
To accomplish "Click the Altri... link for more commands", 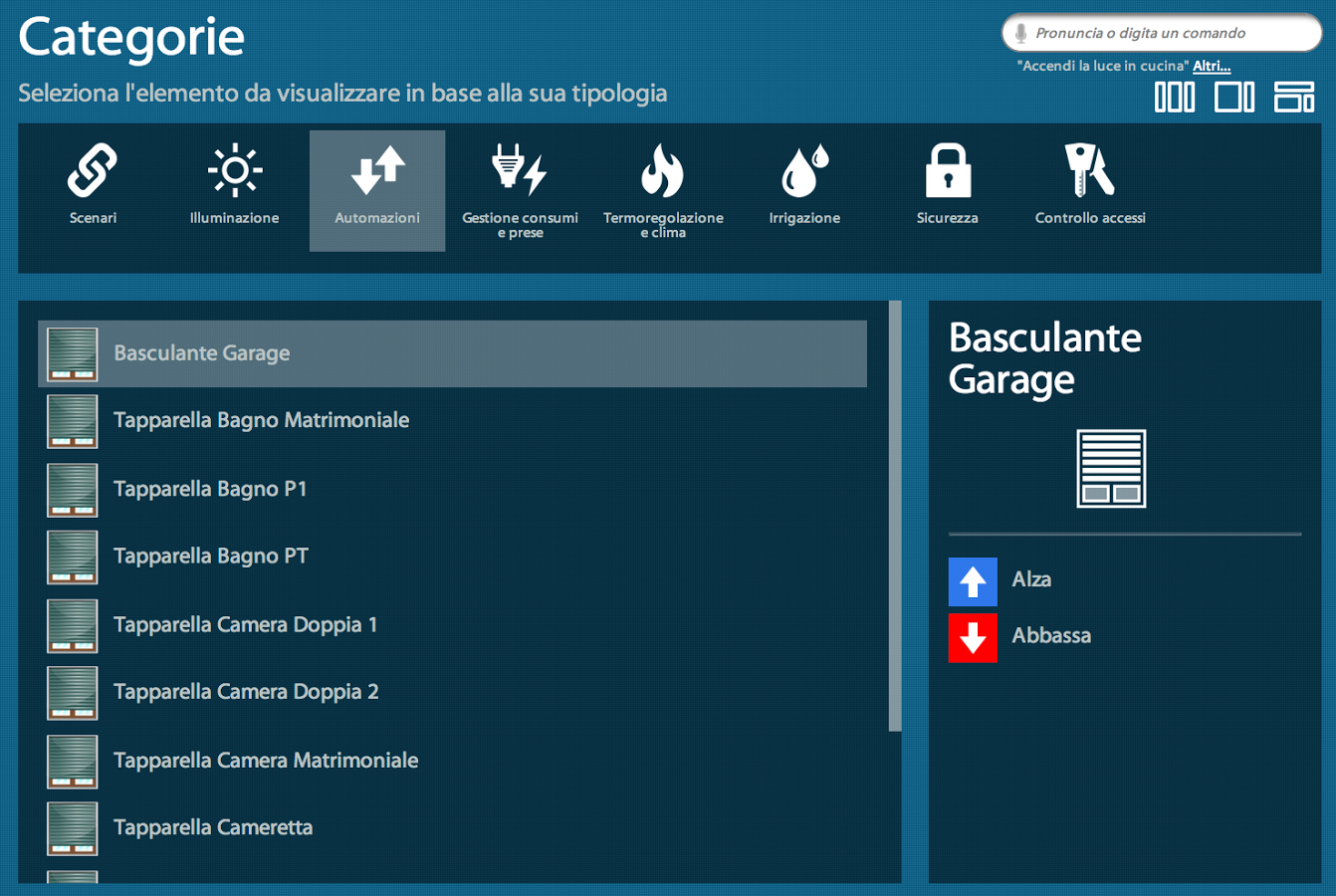I will tap(1212, 66).
